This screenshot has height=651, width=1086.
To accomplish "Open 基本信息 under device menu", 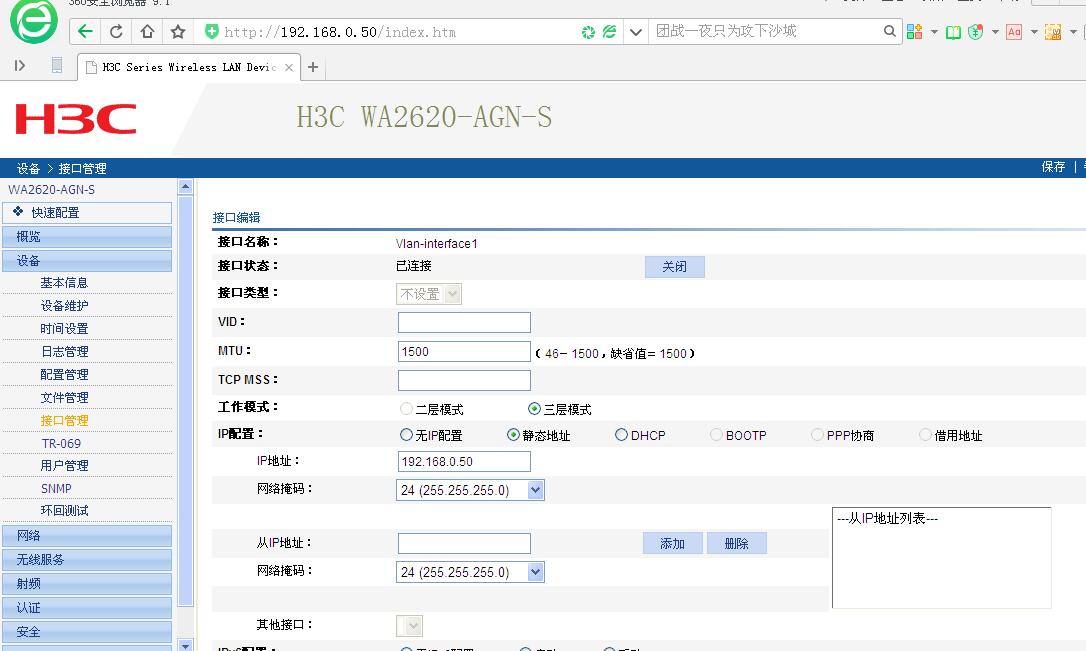I will 64,283.
